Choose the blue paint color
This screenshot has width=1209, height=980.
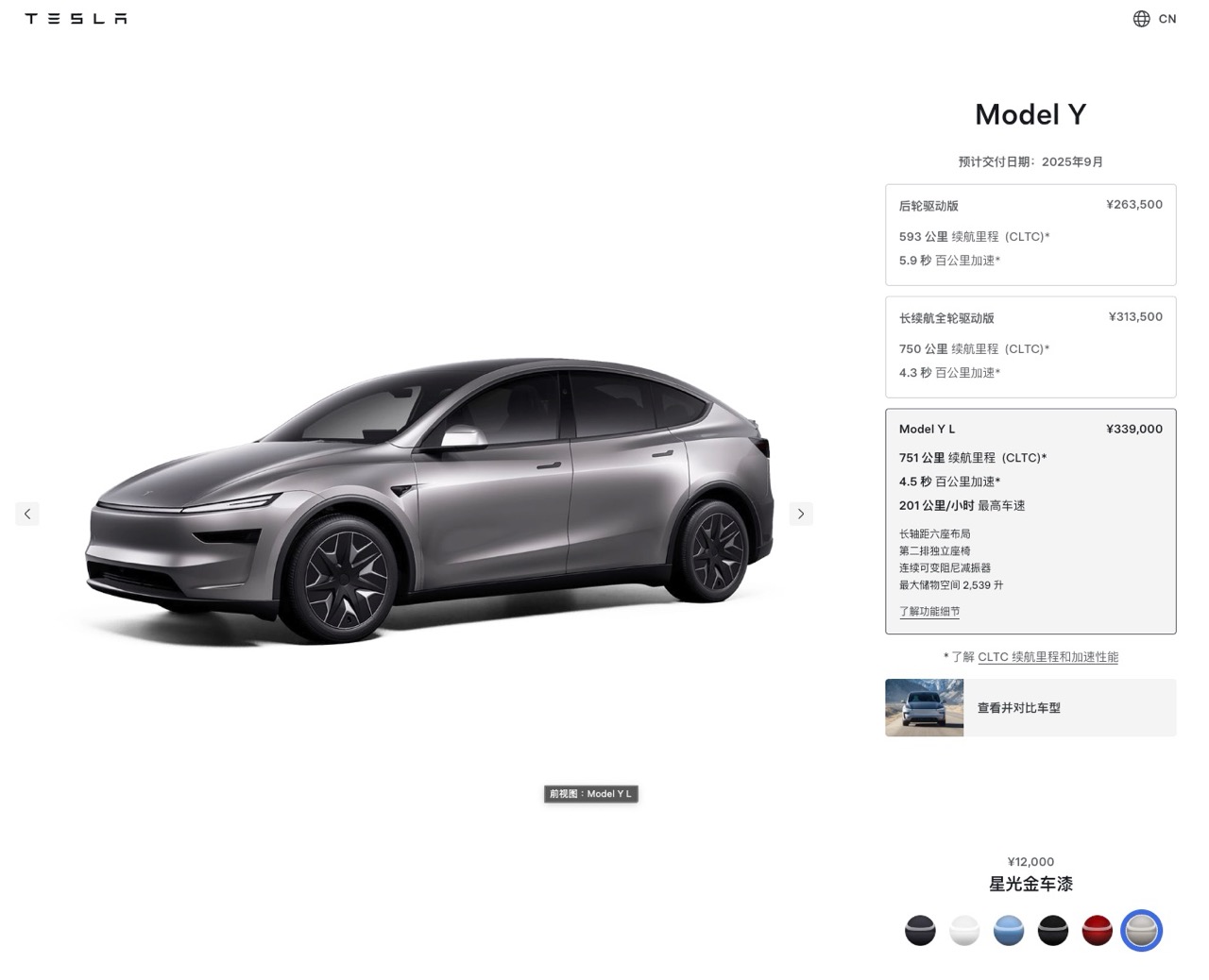pyautogui.click(x=1009, y=930)
